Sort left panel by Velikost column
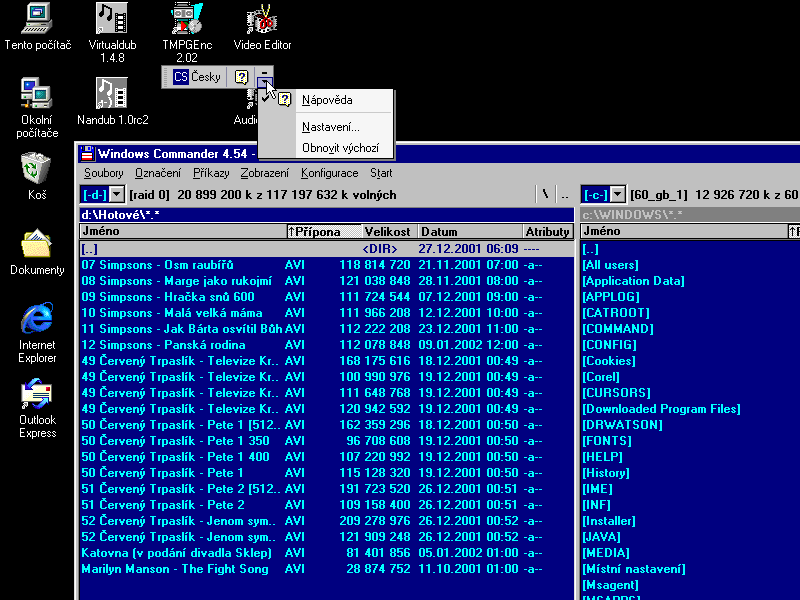800x600 pixels. tap(390, 231)
